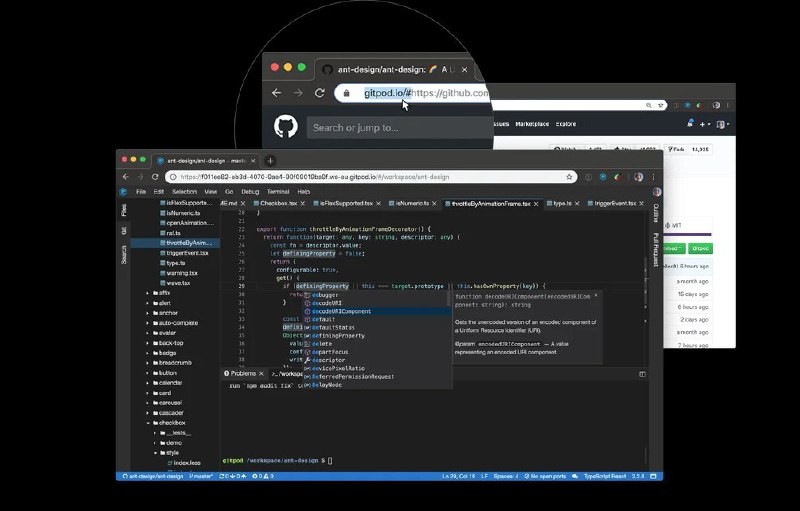Toggle the Search side panel
This screenshot has width=800, height=511.
point(124,254)
